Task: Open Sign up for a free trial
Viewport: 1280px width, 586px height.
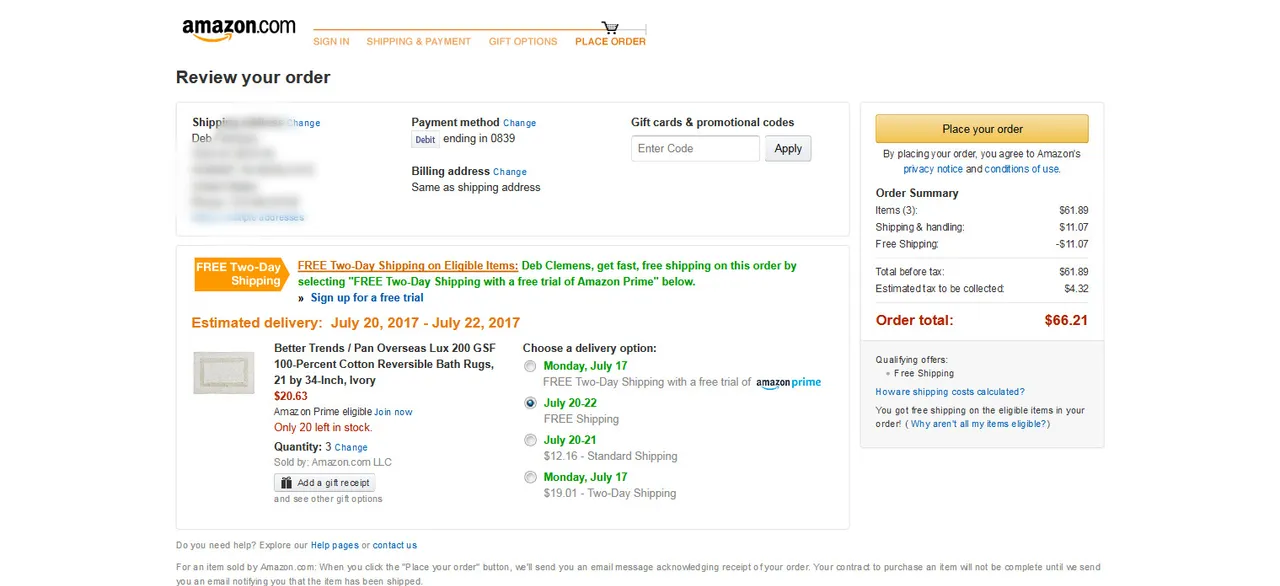Action: 367,298
